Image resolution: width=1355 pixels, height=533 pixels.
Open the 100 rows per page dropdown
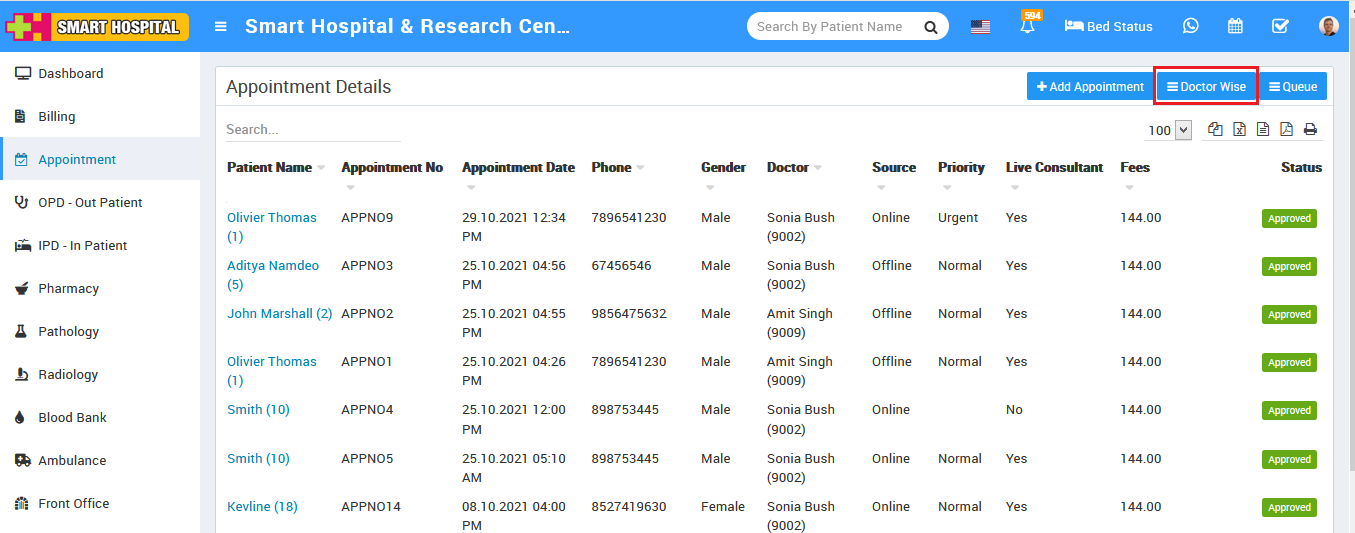click(x=1169, y=130)
